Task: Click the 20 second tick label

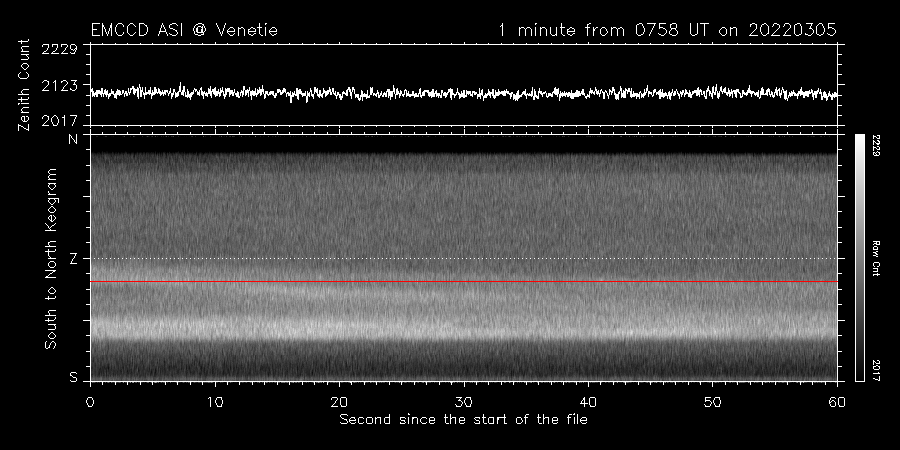Action: (x=339, y=402)
